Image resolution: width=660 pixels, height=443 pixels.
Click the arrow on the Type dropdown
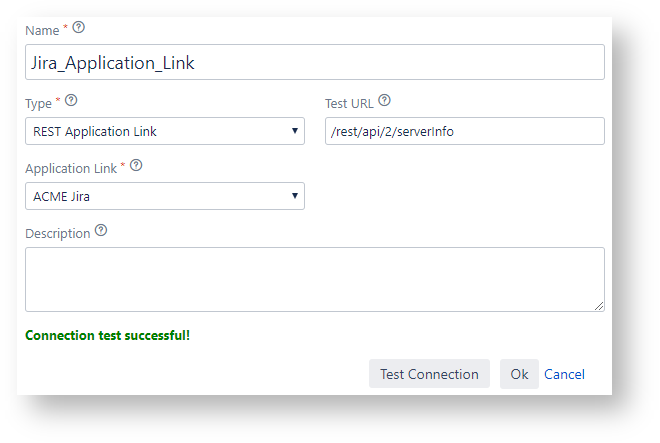coord(295,131)
